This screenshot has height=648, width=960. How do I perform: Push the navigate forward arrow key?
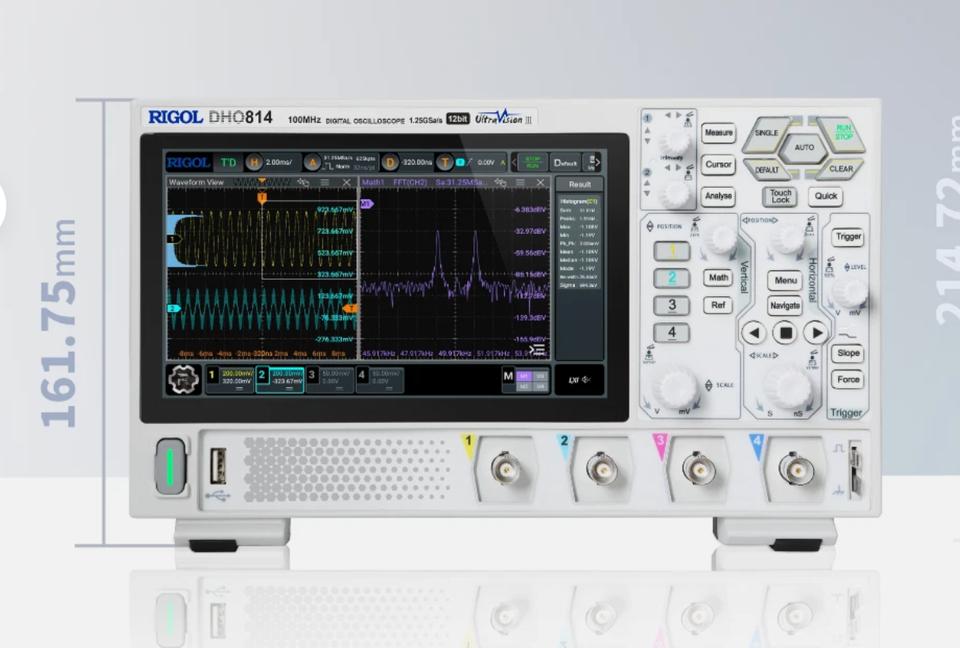pyautogui.click(x=816, y=333)
